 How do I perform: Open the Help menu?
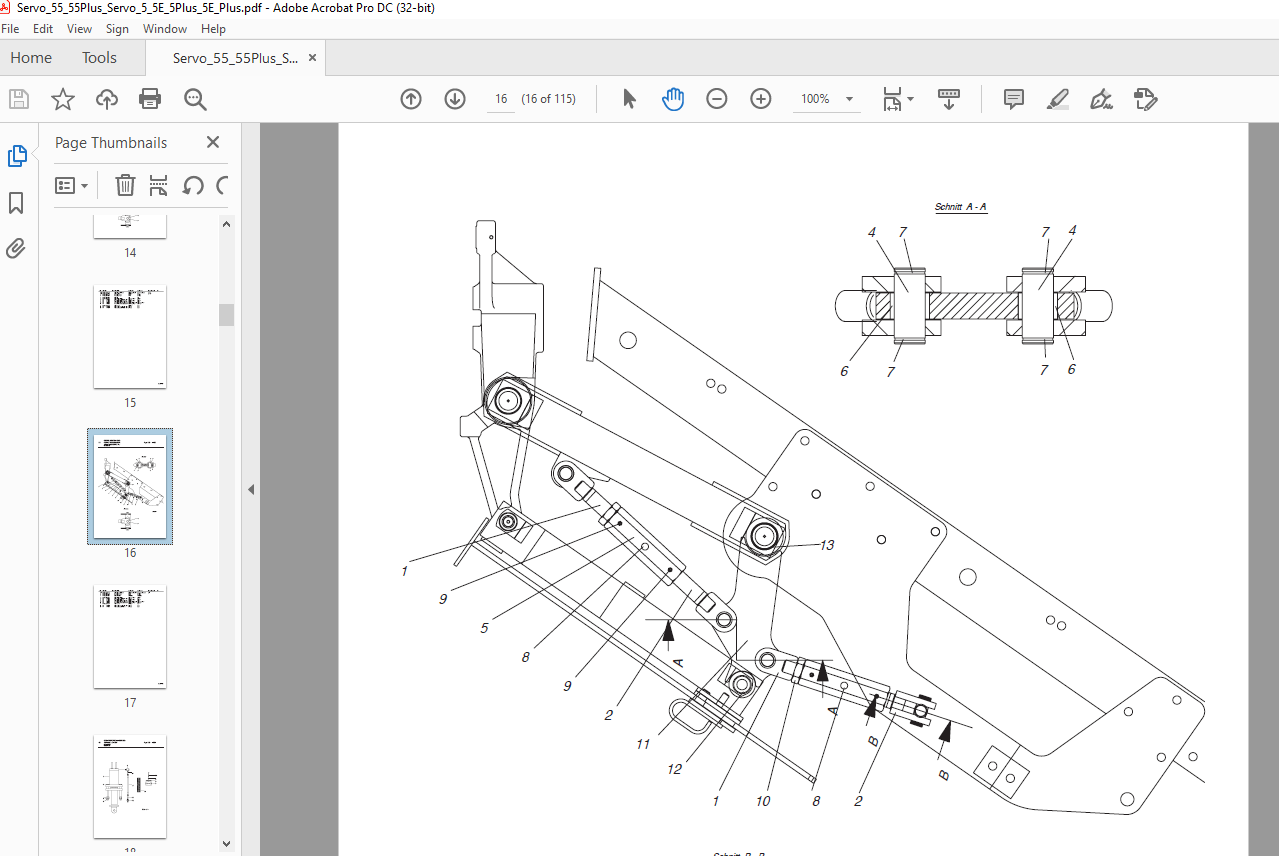213,29
